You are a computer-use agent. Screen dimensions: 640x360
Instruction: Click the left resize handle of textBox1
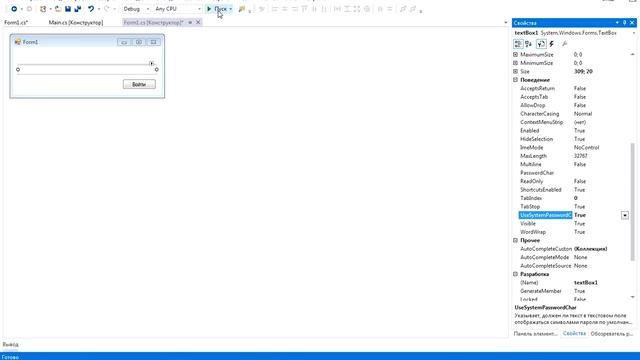(x=18, y=69)
